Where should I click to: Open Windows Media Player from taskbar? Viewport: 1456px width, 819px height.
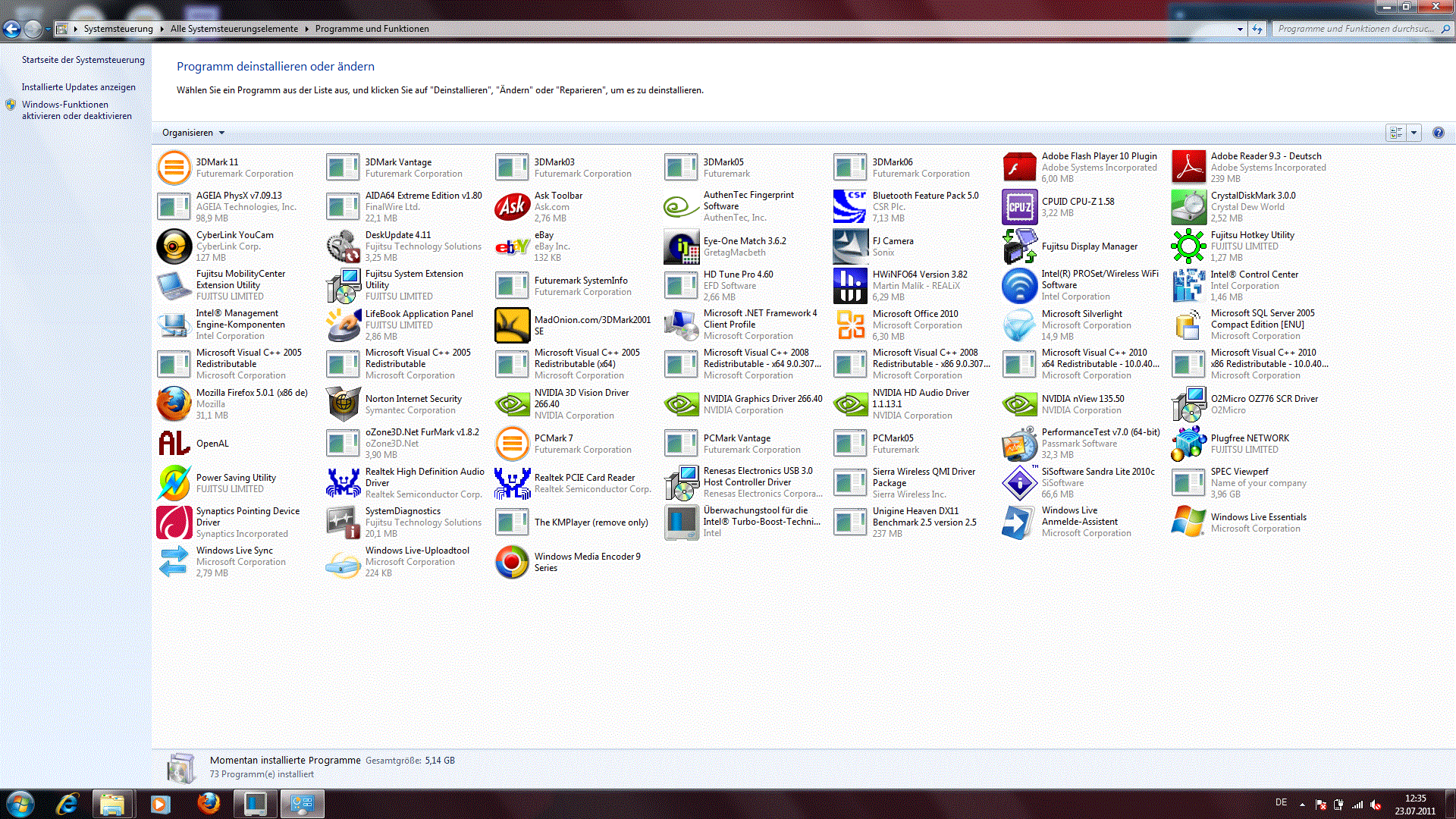[160, 804]
